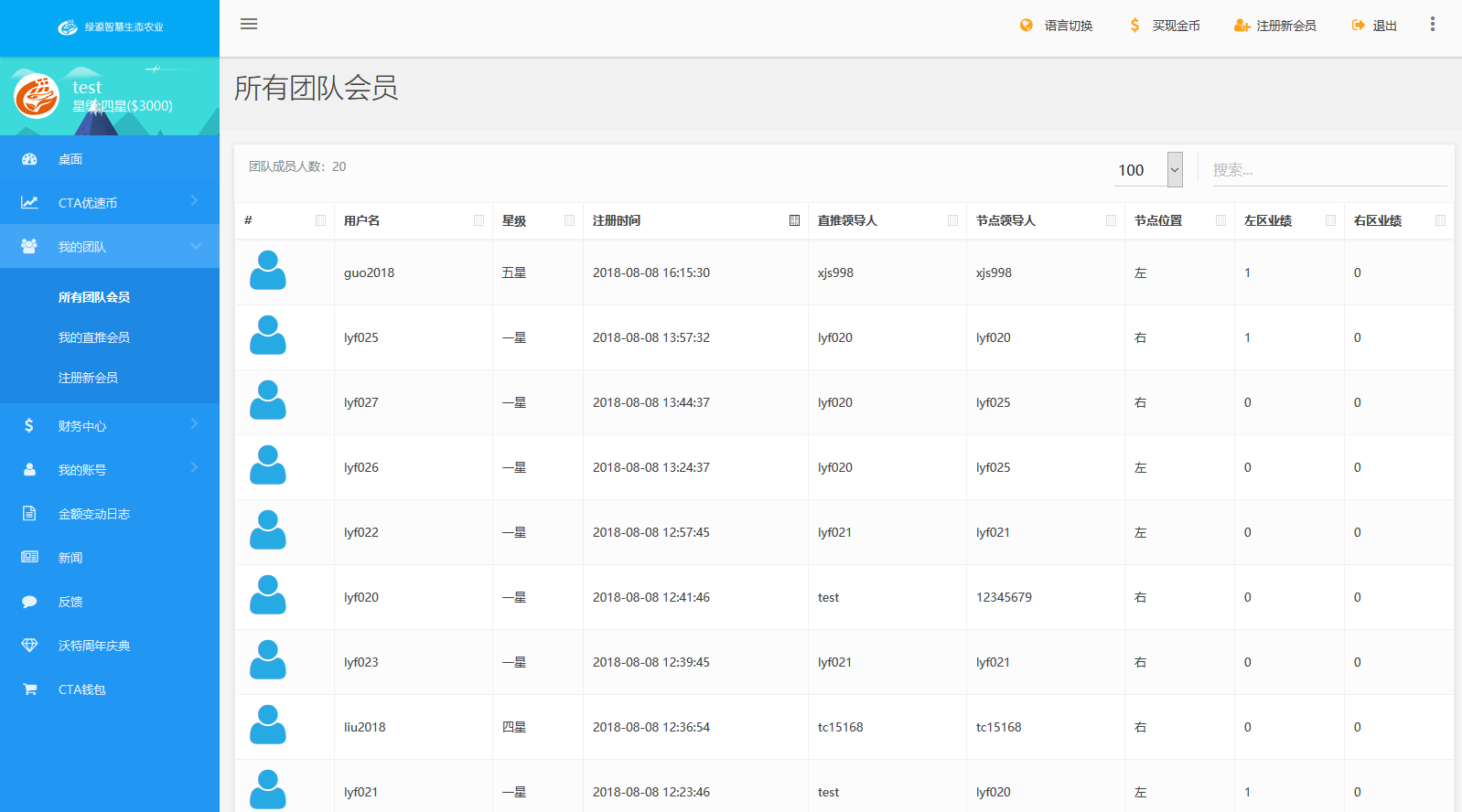
Task: Toggle sort box in 注册时间 column header
Action: click(794, 220)
